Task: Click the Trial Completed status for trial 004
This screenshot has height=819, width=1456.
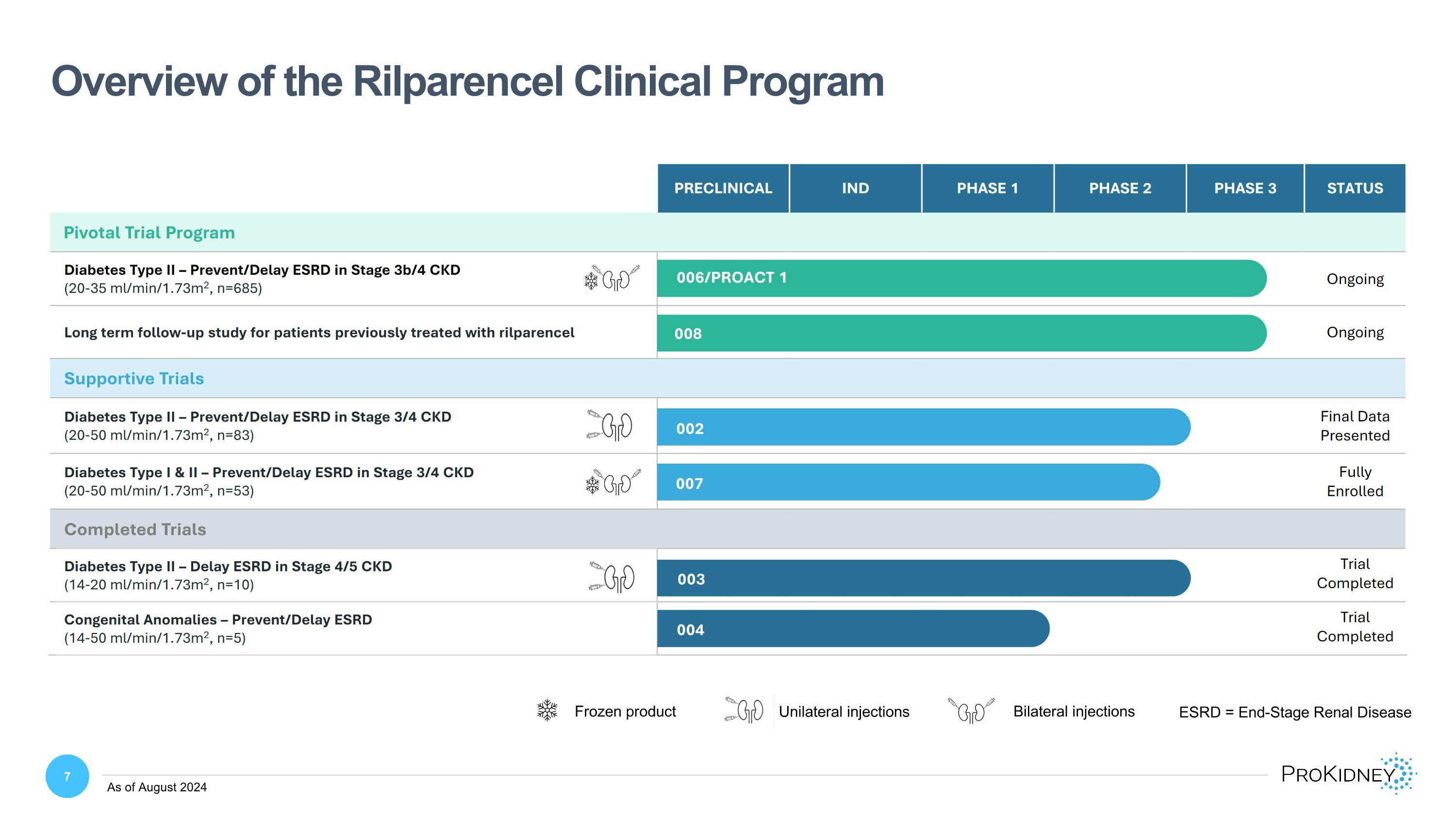Action: pyautogui.click(x=1355, y=627)
